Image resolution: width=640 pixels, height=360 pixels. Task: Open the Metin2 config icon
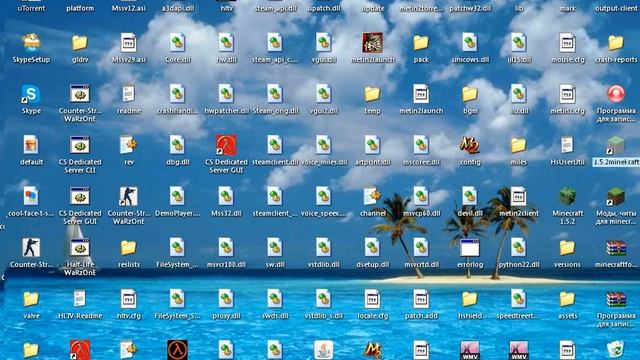[470, 145]
